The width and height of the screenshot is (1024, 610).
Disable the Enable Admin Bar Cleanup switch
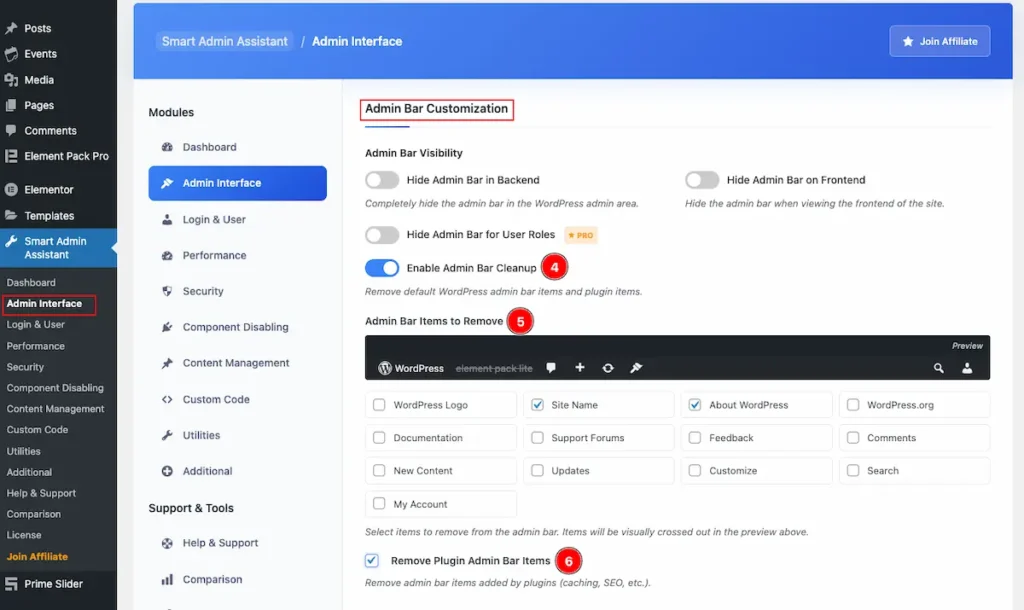(x=382, y=268)
